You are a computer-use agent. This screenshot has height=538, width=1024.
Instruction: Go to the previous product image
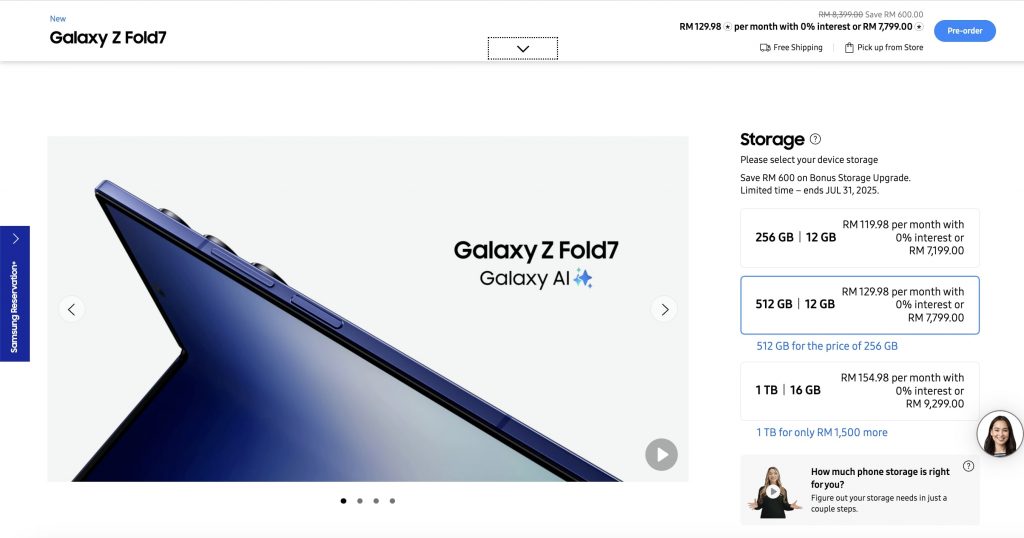pos(72,309)
